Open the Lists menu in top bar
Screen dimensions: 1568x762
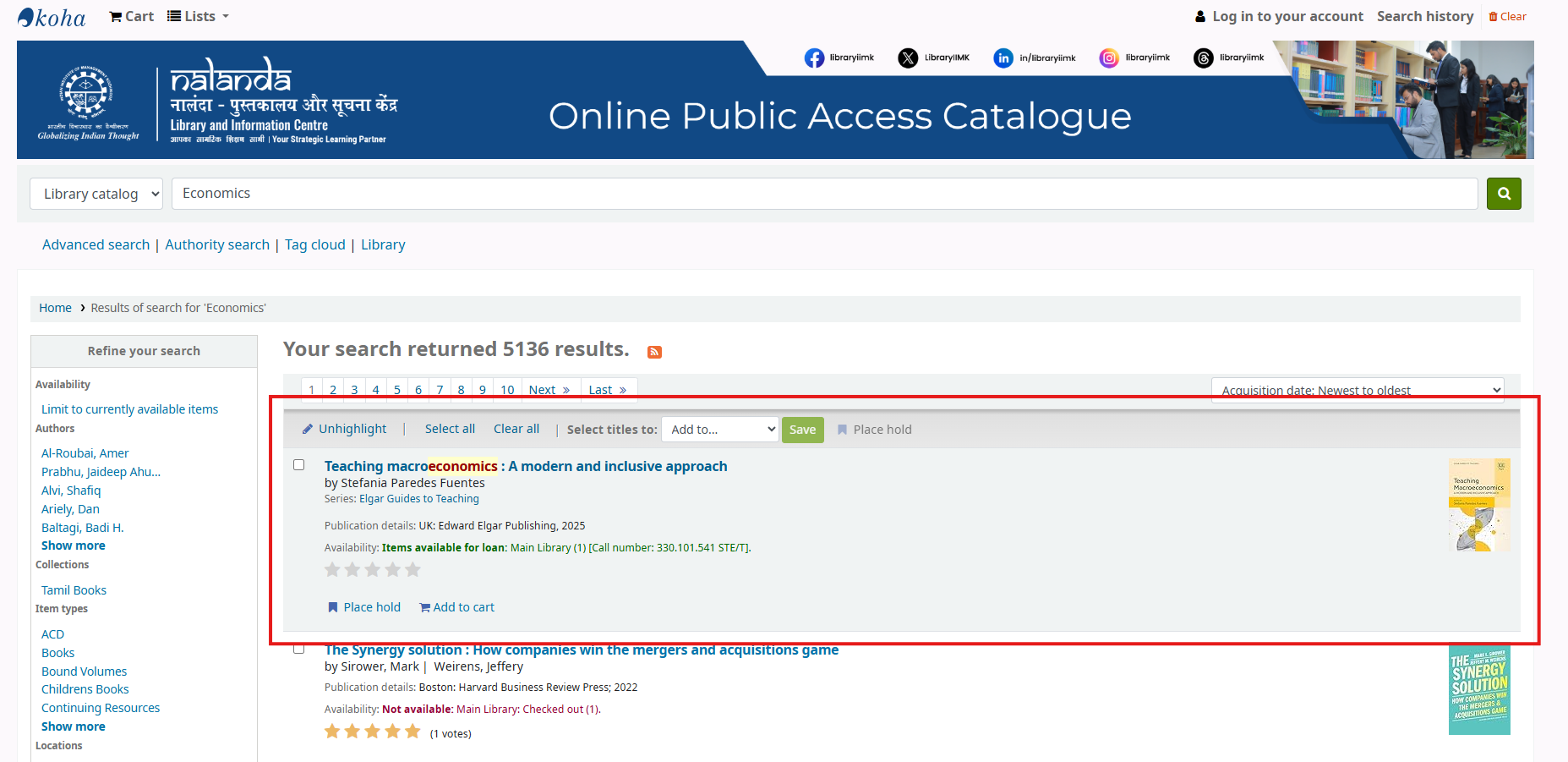point(199,16)
